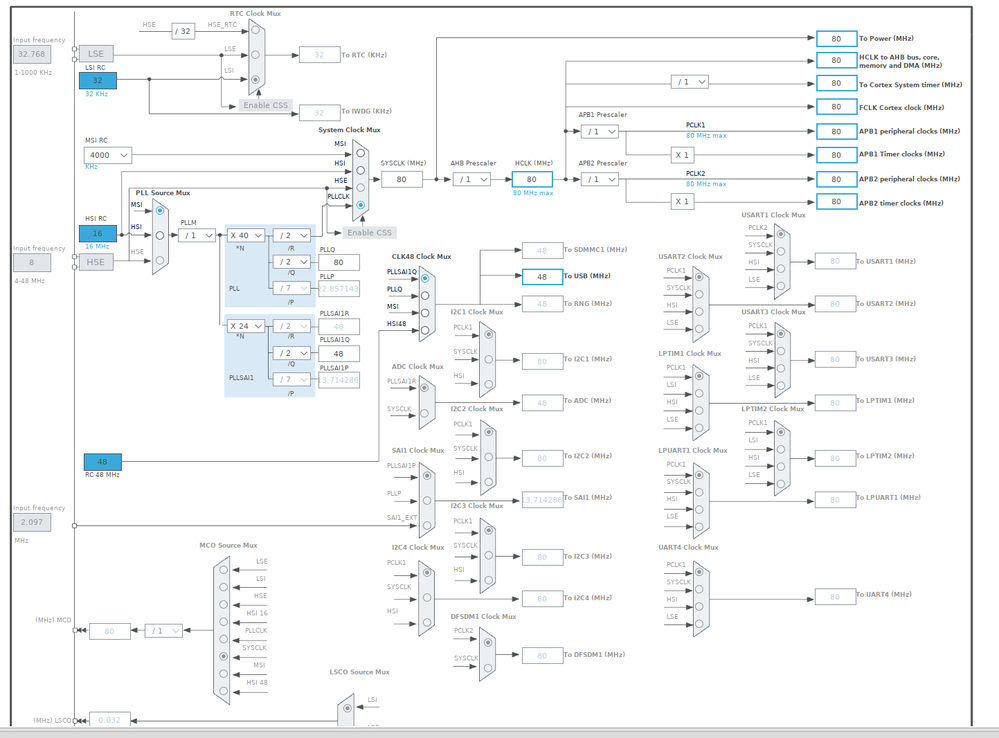
Task: Choose MSI in CLK48 Clock Mux
Action: (x=425, y=313)
